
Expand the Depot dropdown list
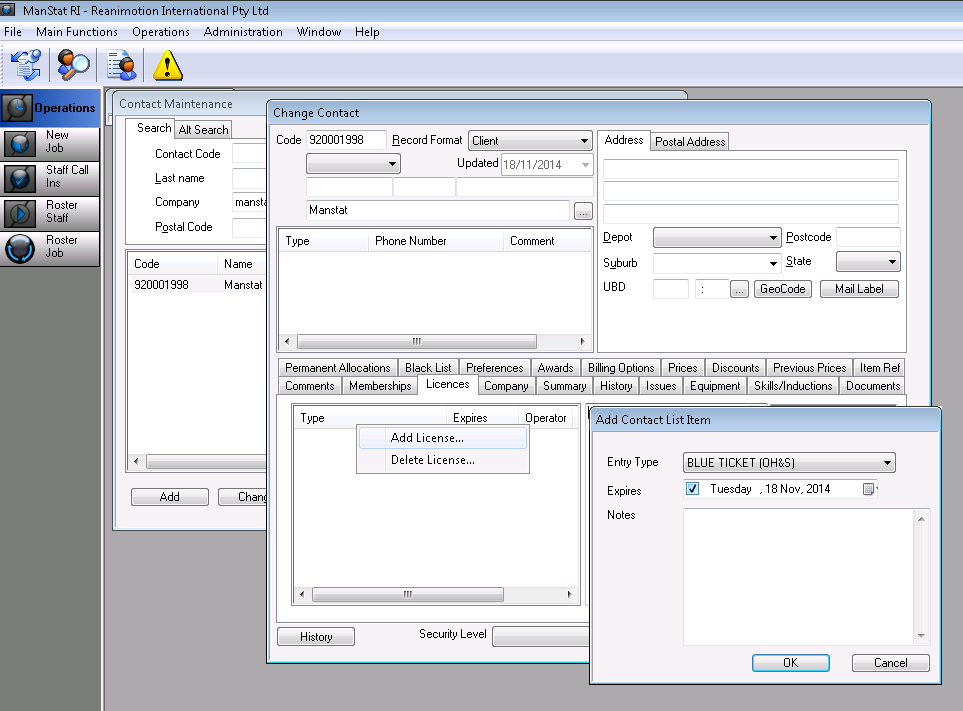click(x=774, y=238)
